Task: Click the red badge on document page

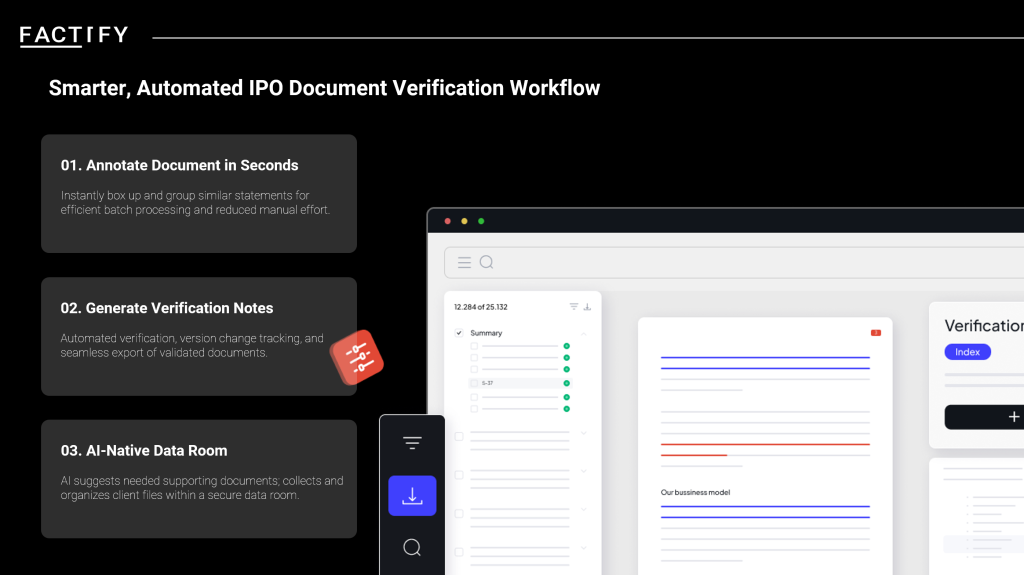Action: pos(876,332)
